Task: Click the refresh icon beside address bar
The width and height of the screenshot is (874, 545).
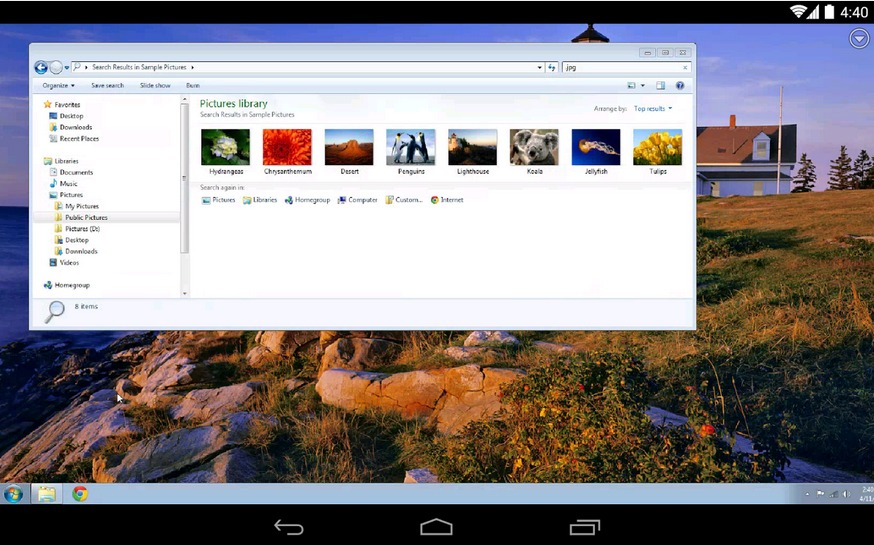Action: pos(552,67)
